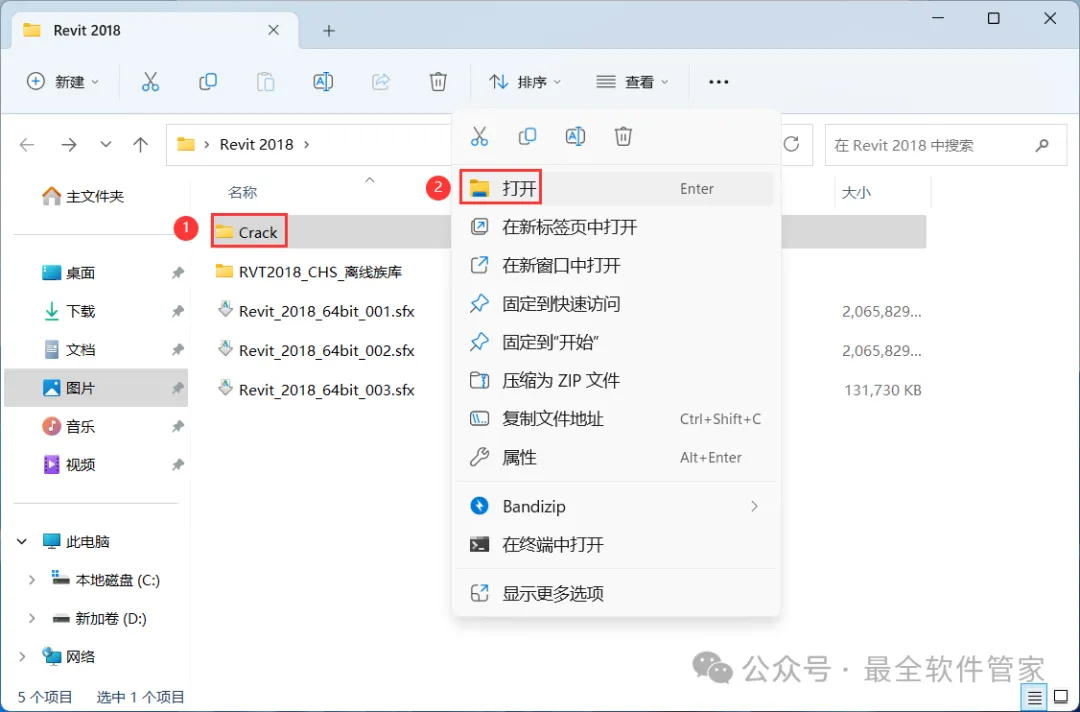Open the three-dots See more menu
The image size is (1080, 712).
(x=718, y=82)
